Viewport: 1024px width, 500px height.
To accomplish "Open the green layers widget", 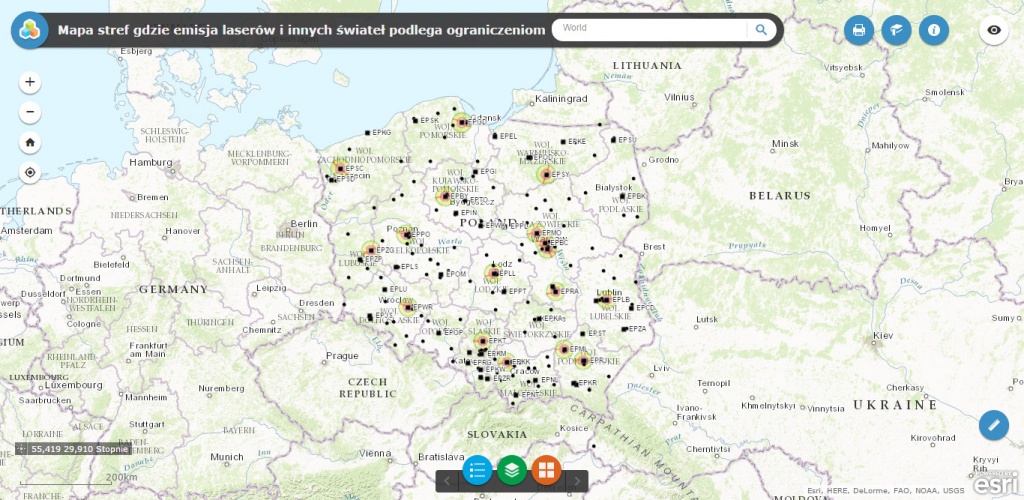I will click(512, 470).
